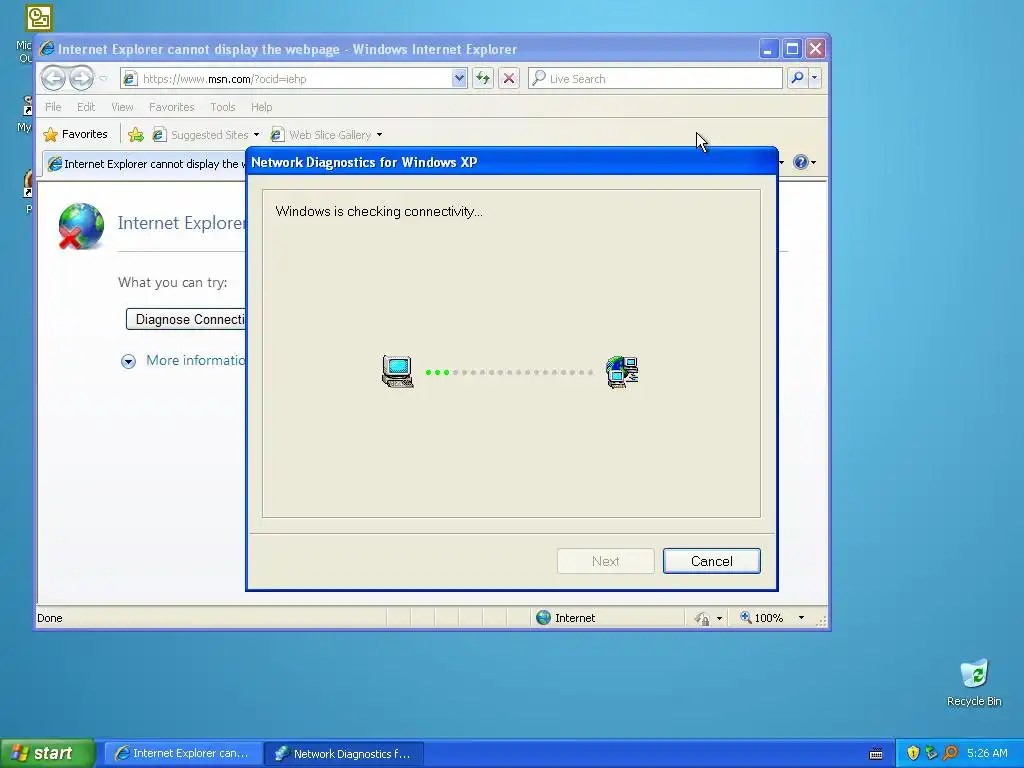Click the security shield tray icon
The image size is (1024, 768).
pyautogui.click(x=913, y=753)
